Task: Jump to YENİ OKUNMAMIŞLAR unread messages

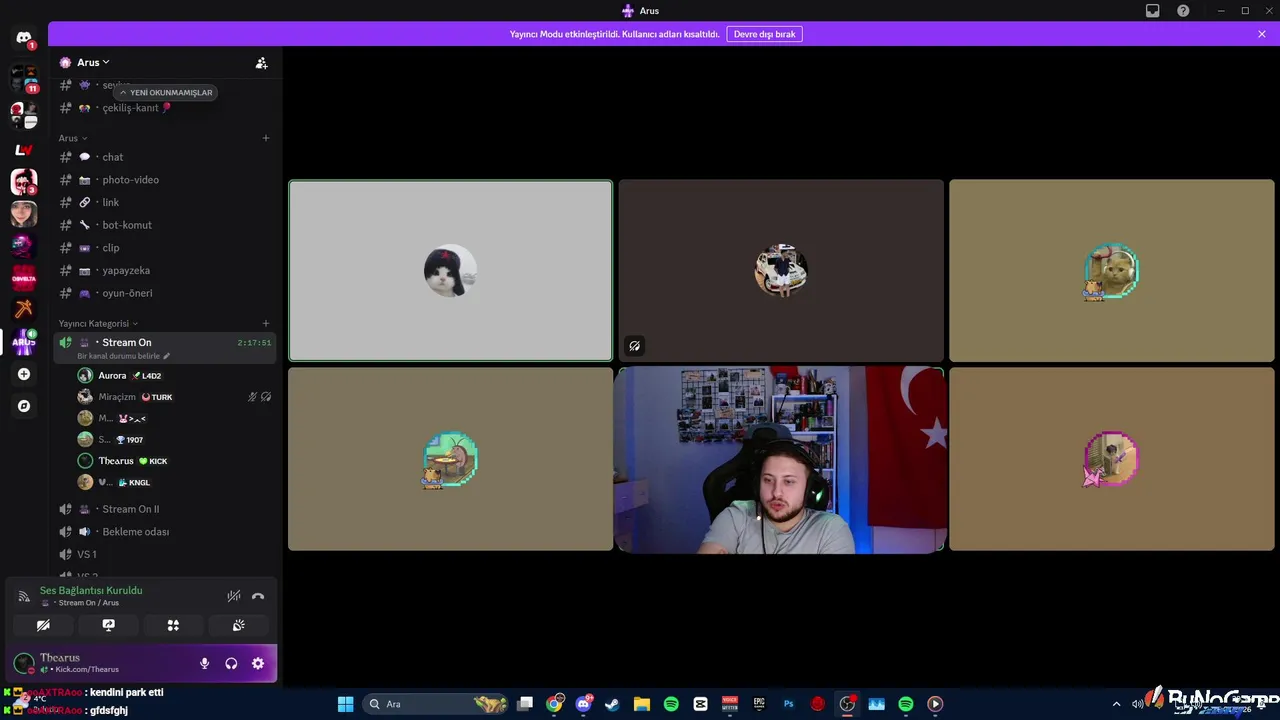Action: click(166, 92)
